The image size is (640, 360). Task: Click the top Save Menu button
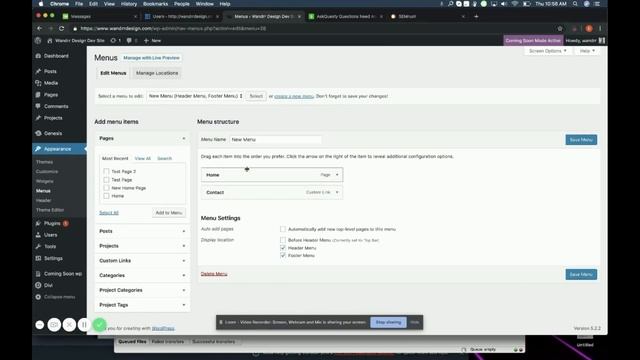(x=581, y=140)
